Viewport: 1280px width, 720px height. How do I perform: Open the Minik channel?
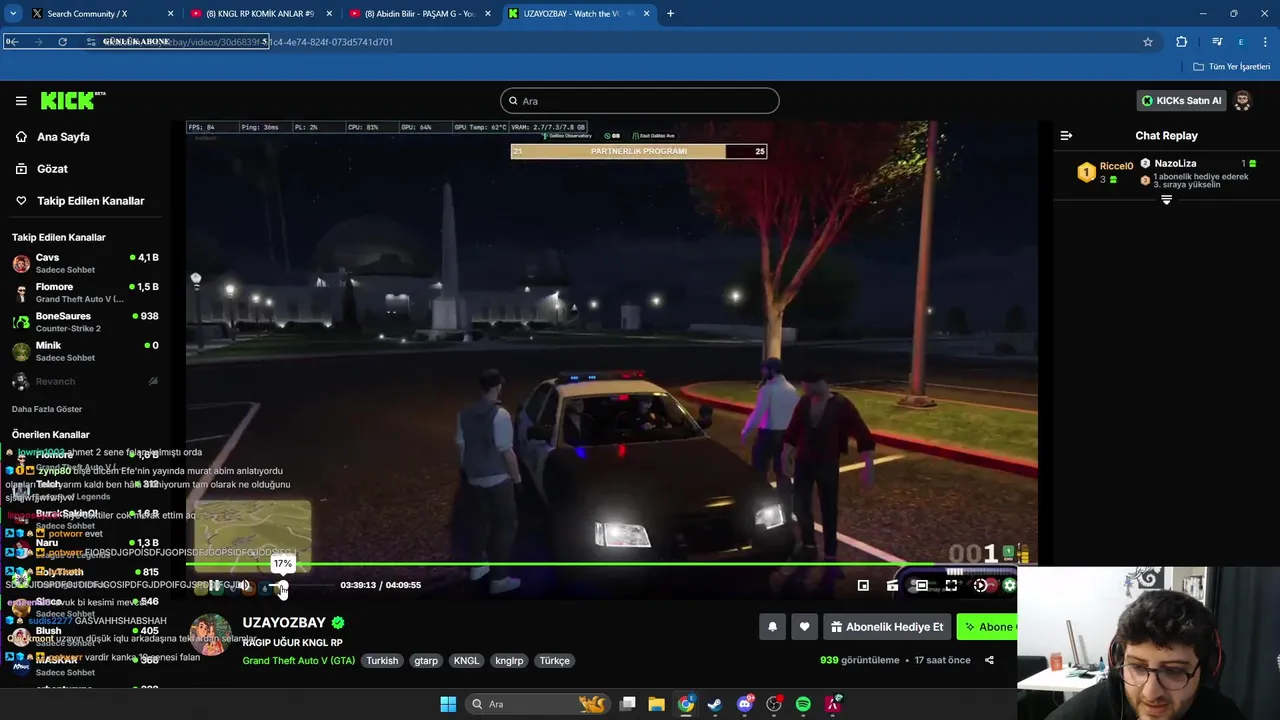tap(85, 351)
